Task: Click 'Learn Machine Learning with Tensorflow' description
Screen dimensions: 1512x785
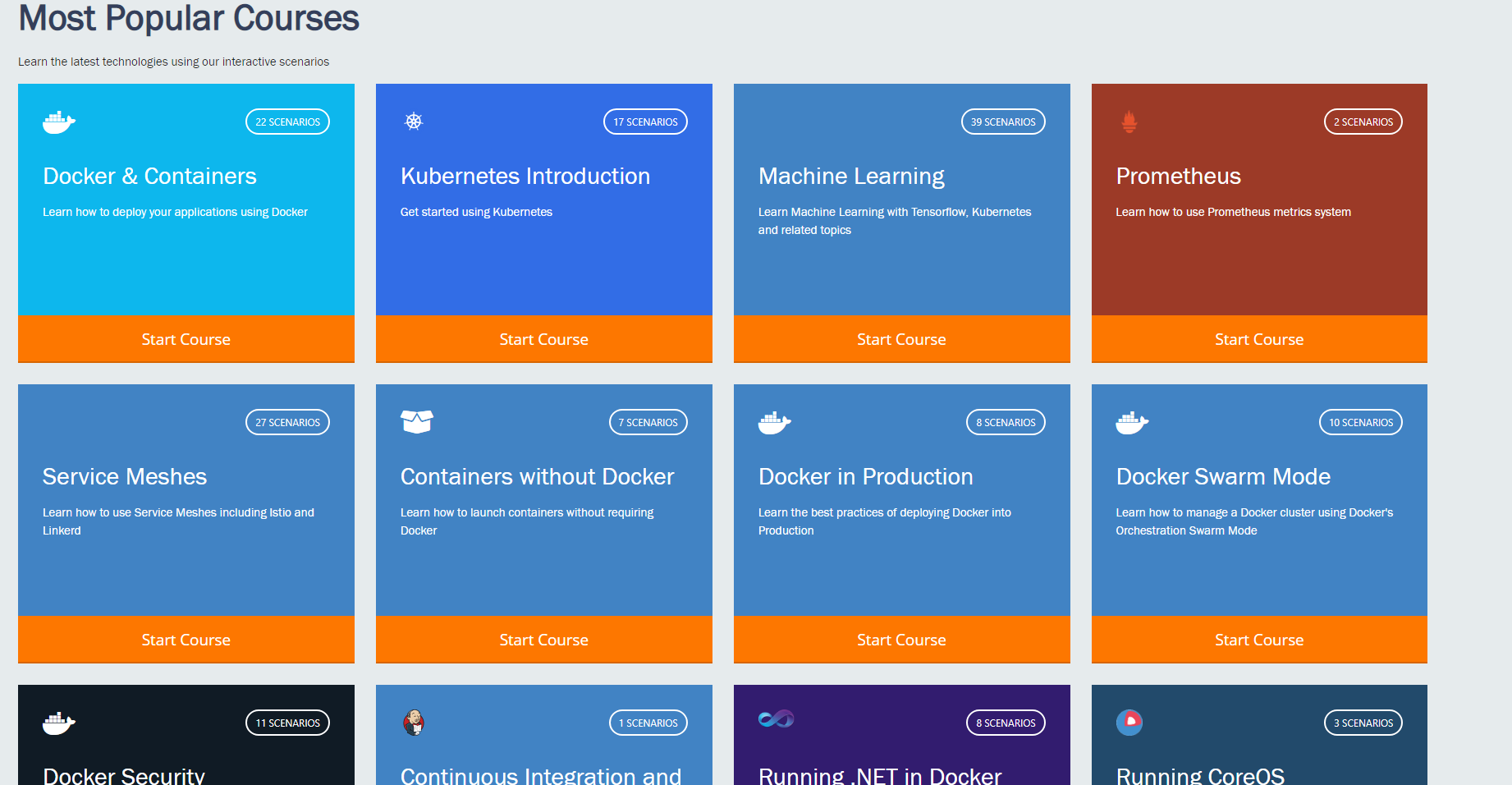Action: click(x=895, y=221)
